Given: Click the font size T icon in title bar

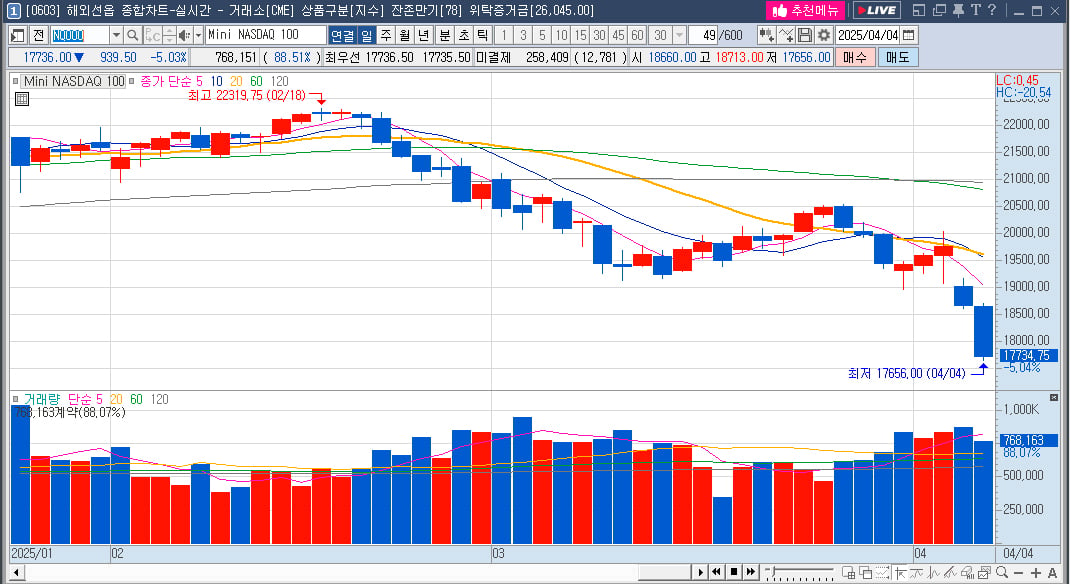Looking at the screenshot, I should click(x=975, y=10).
